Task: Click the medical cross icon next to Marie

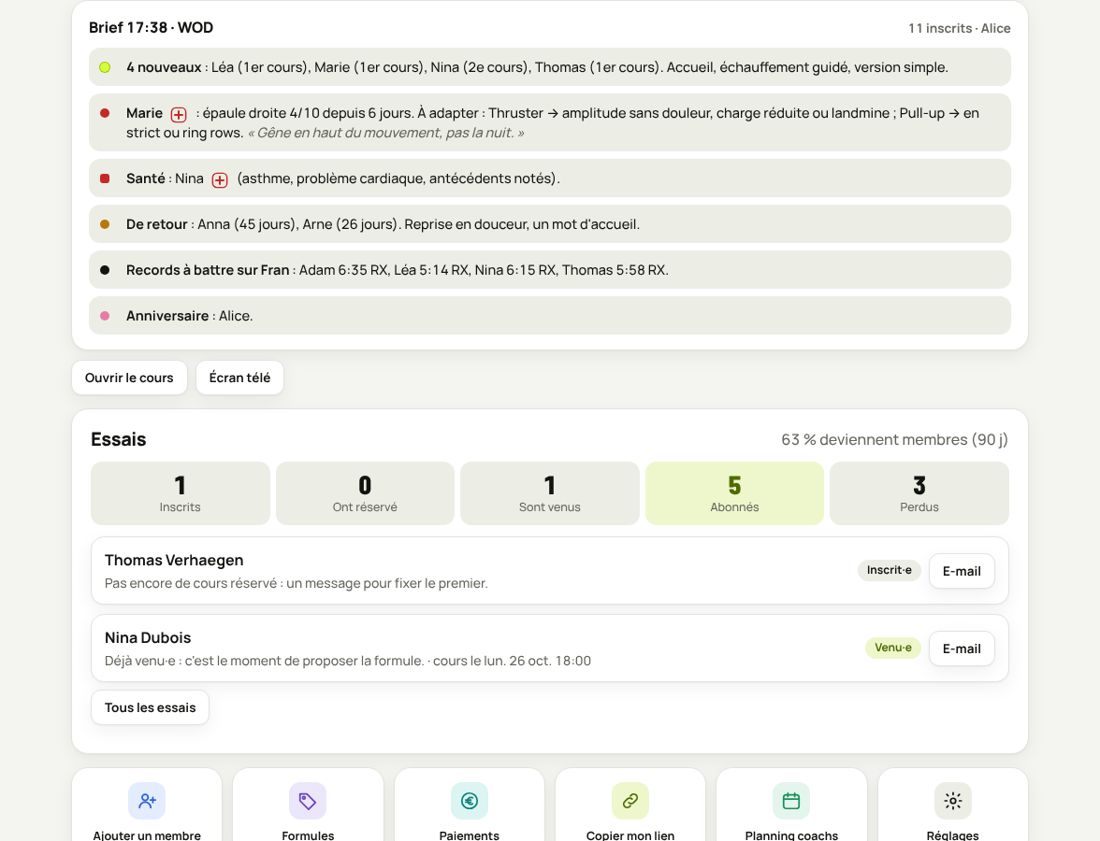Action: [179, 114]
